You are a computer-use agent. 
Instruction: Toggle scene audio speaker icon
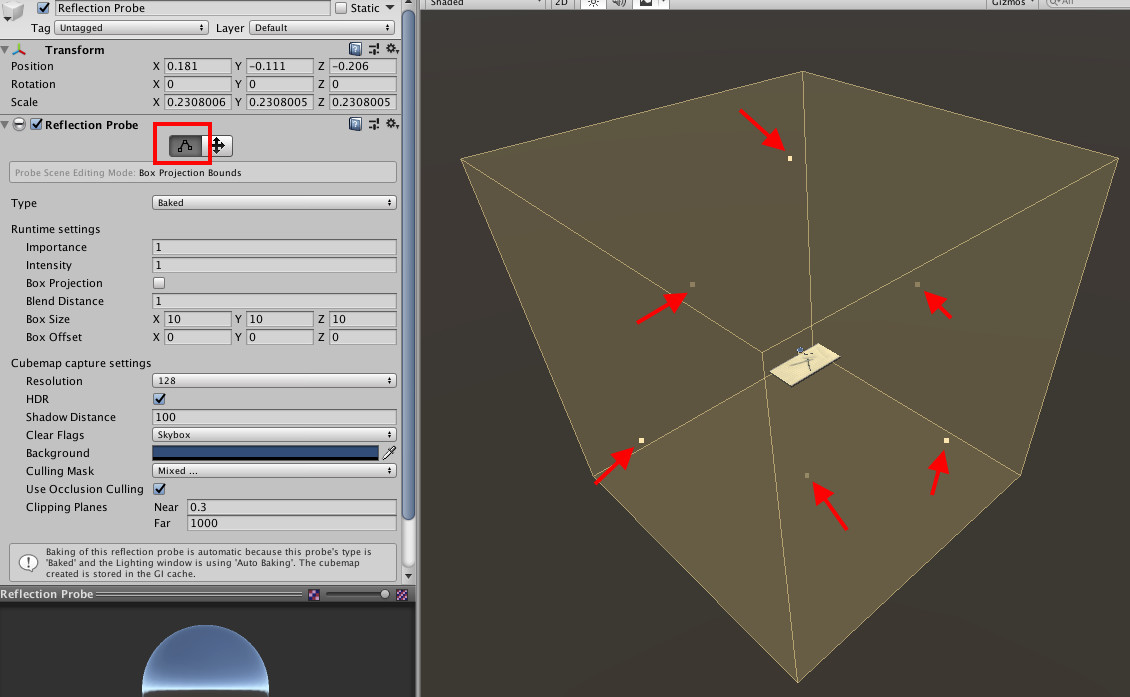618,3
